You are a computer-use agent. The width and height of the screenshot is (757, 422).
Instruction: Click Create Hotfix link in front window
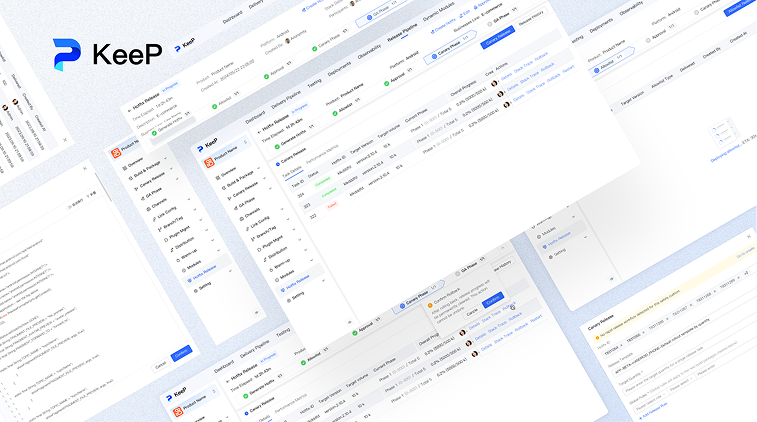[x=443, y=27]
